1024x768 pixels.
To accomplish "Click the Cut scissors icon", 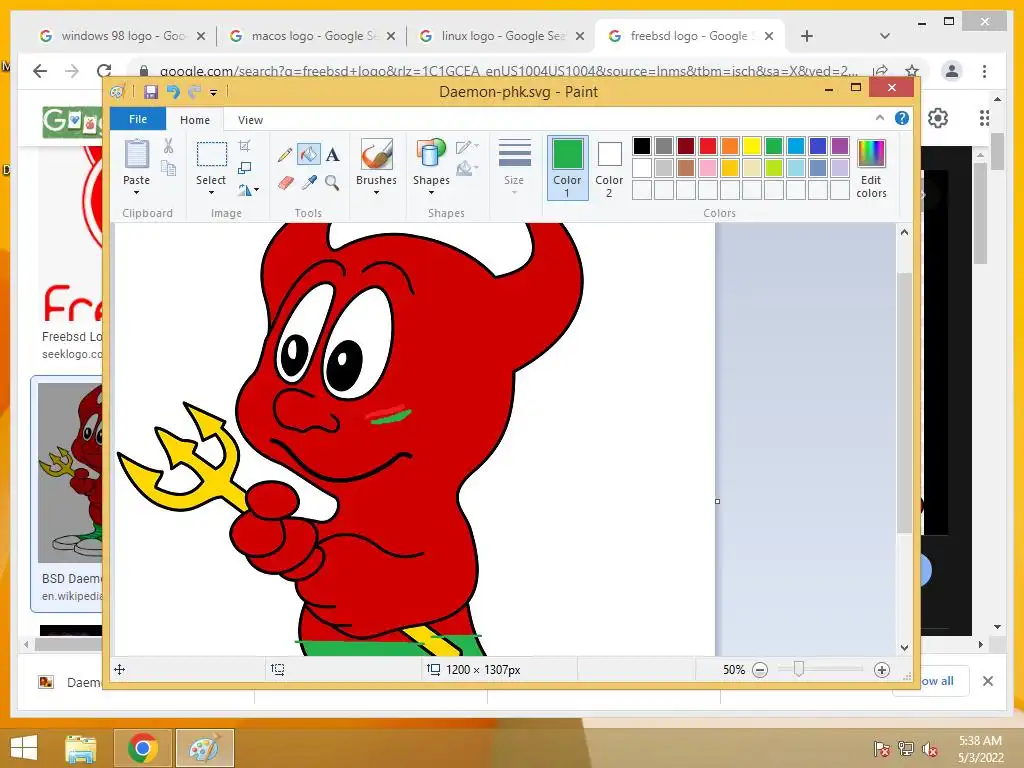I will [168, 146].
